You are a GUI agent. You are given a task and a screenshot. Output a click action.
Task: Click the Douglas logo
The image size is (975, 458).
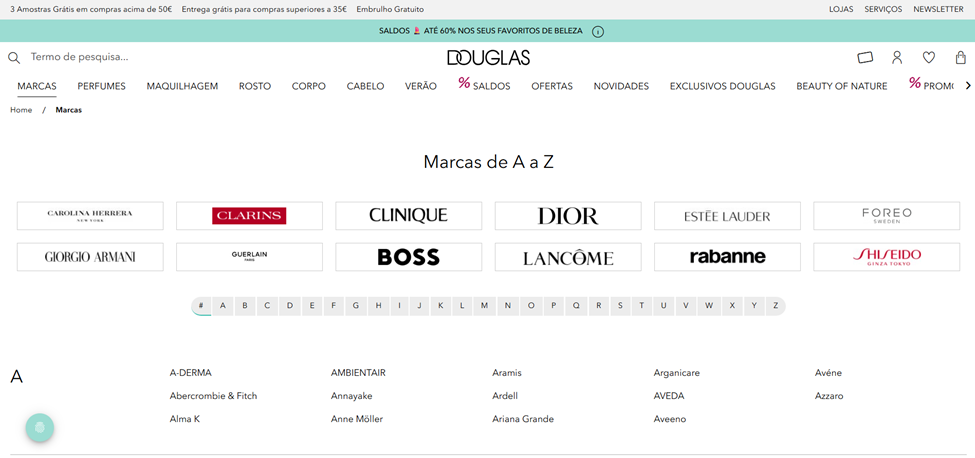pos(488,58)
